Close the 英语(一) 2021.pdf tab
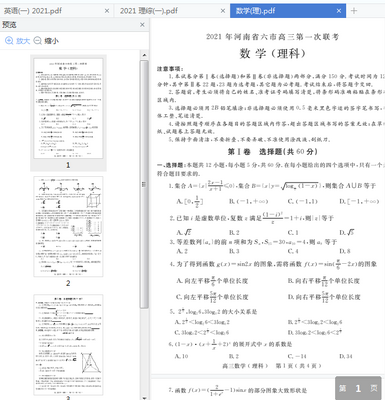The height and width of the screenshot is (400, 385). [107, 11]
